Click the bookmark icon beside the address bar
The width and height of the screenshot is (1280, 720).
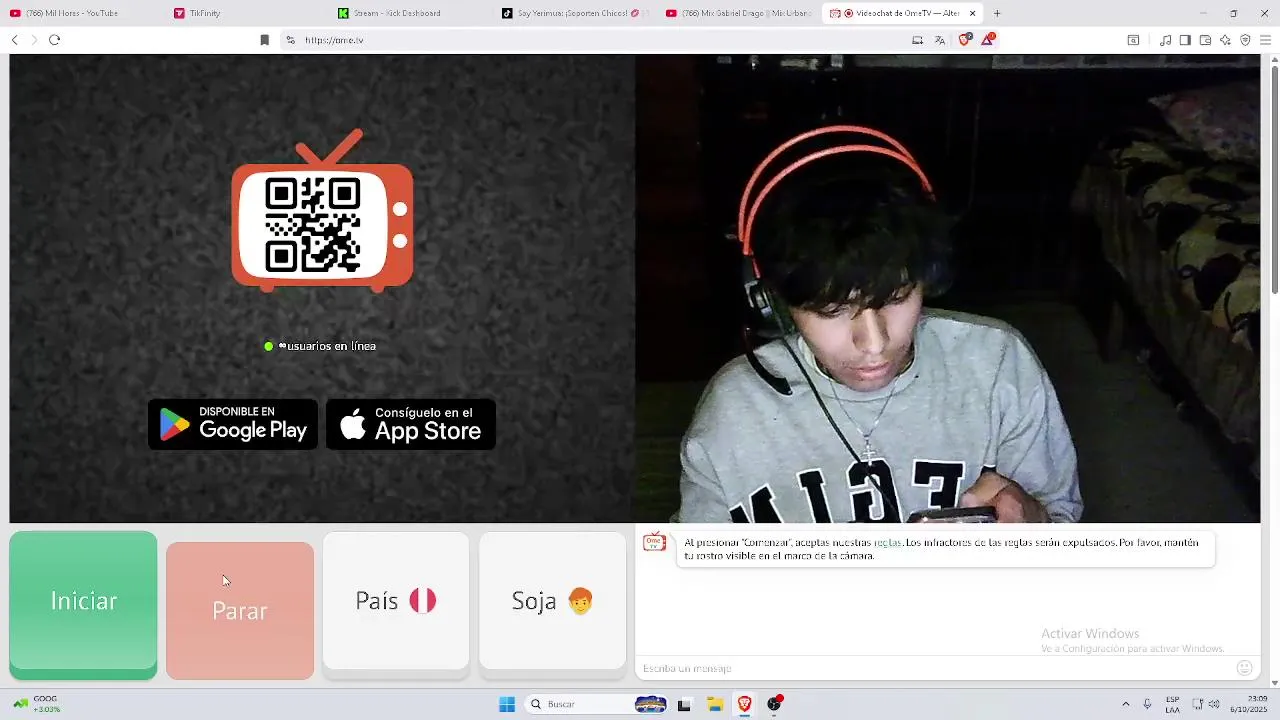[264, 40]
